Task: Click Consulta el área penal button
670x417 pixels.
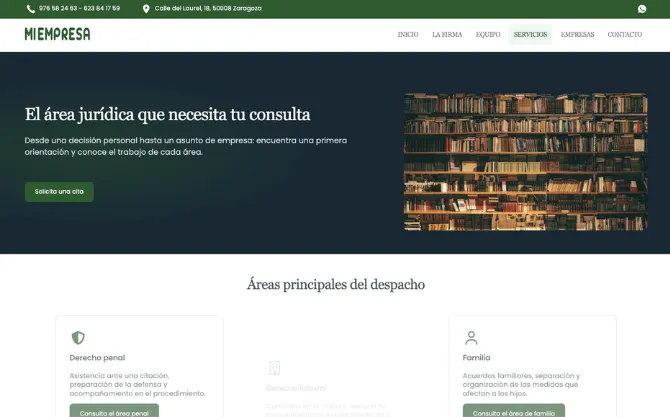Action: tap(114, 411)
